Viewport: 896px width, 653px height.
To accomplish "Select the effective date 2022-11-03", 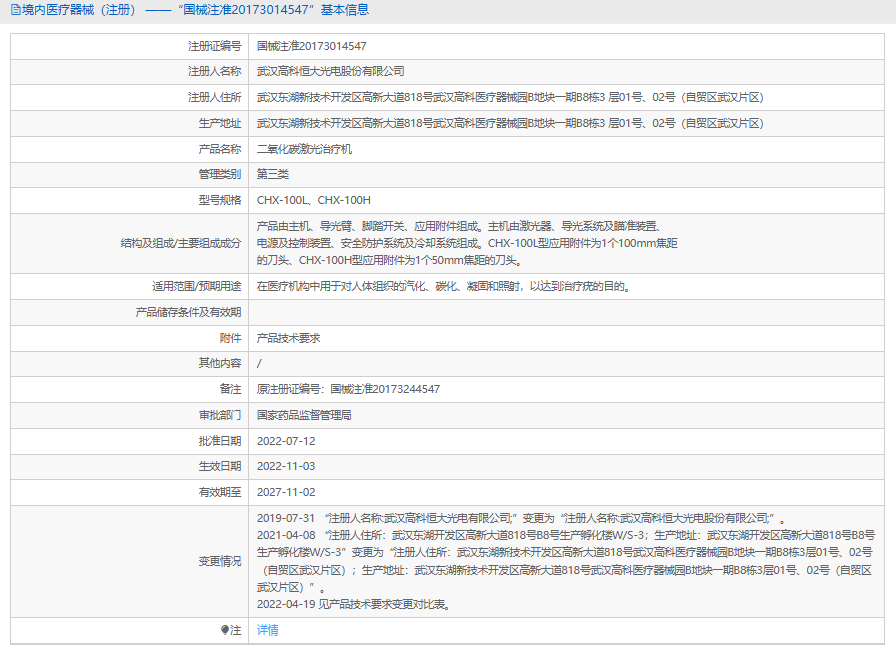I will [286, 466].
